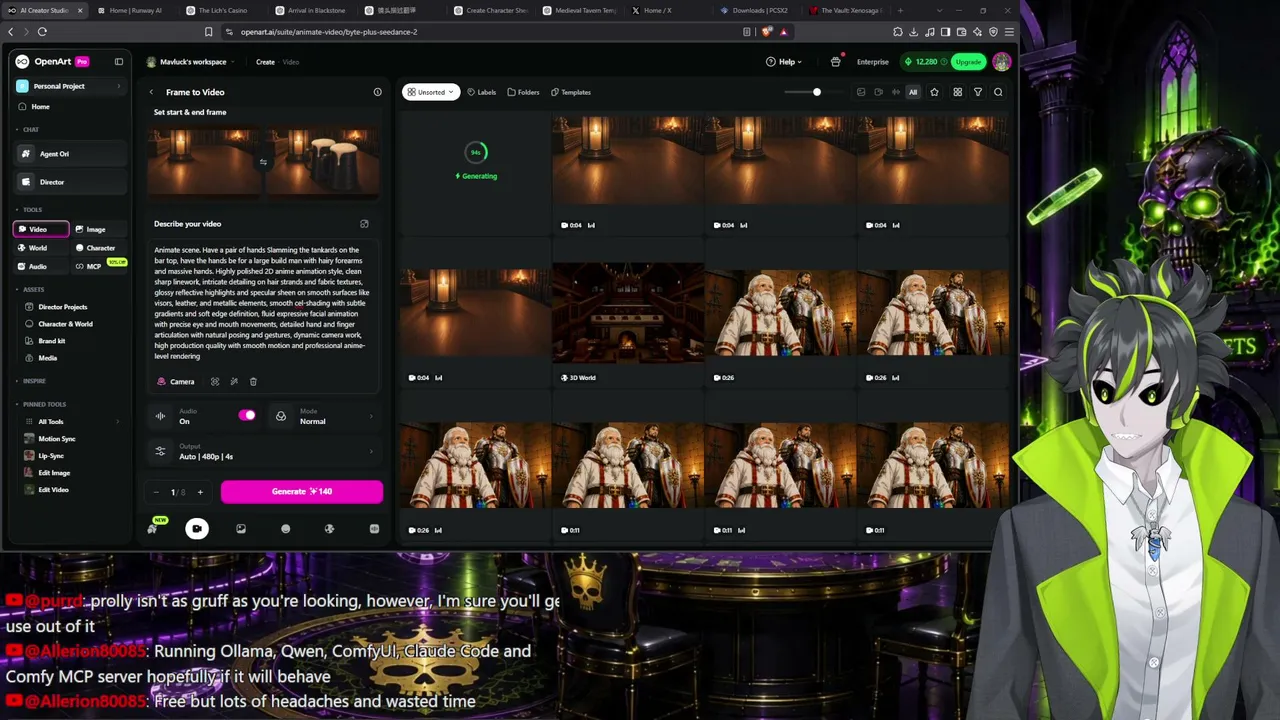Screen dimensions: 1280x720
Task: Open Agent Ori chat
Action: coord(69,154)
